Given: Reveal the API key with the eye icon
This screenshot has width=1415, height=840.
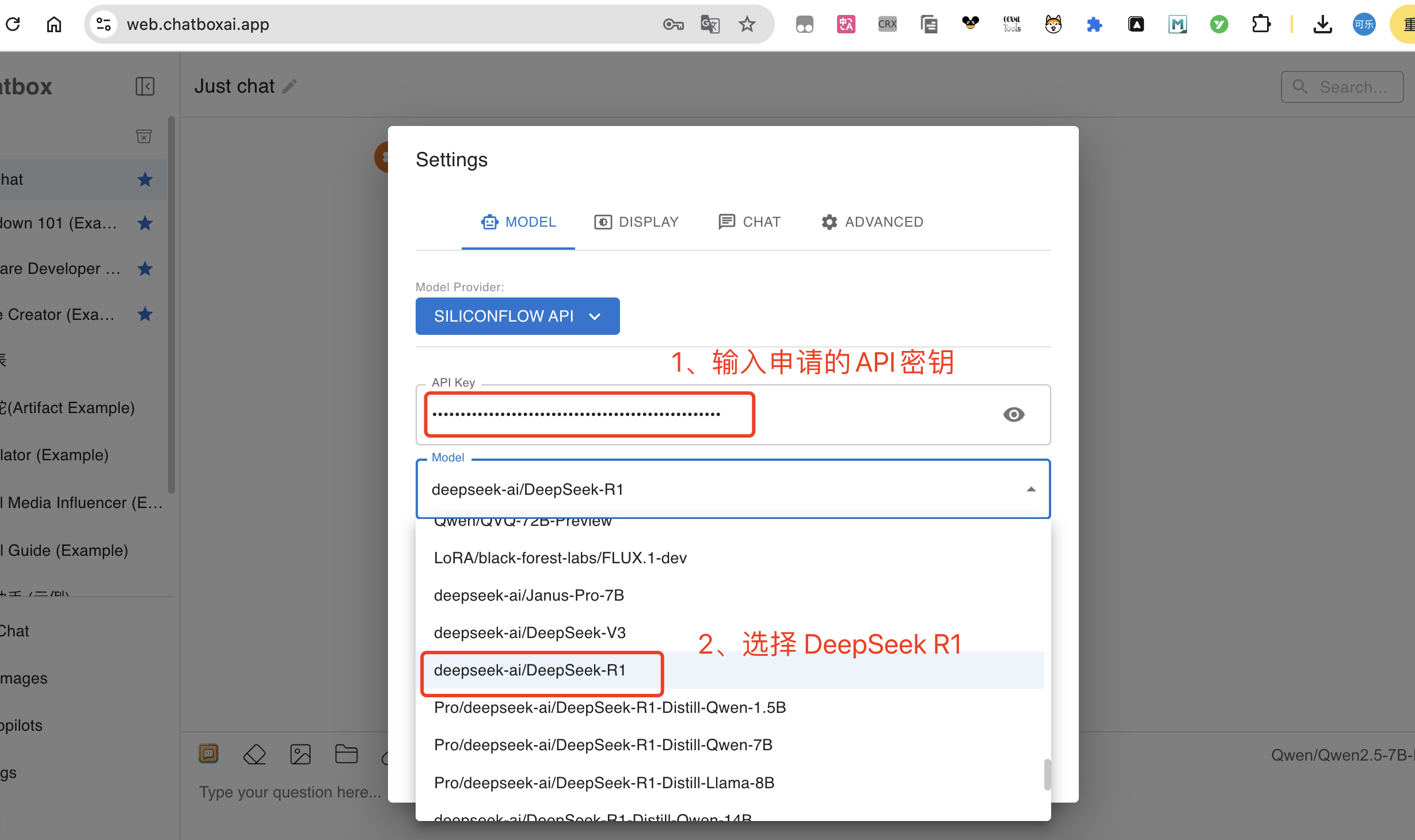Looking at the screenshot, I should [1013, 414].
